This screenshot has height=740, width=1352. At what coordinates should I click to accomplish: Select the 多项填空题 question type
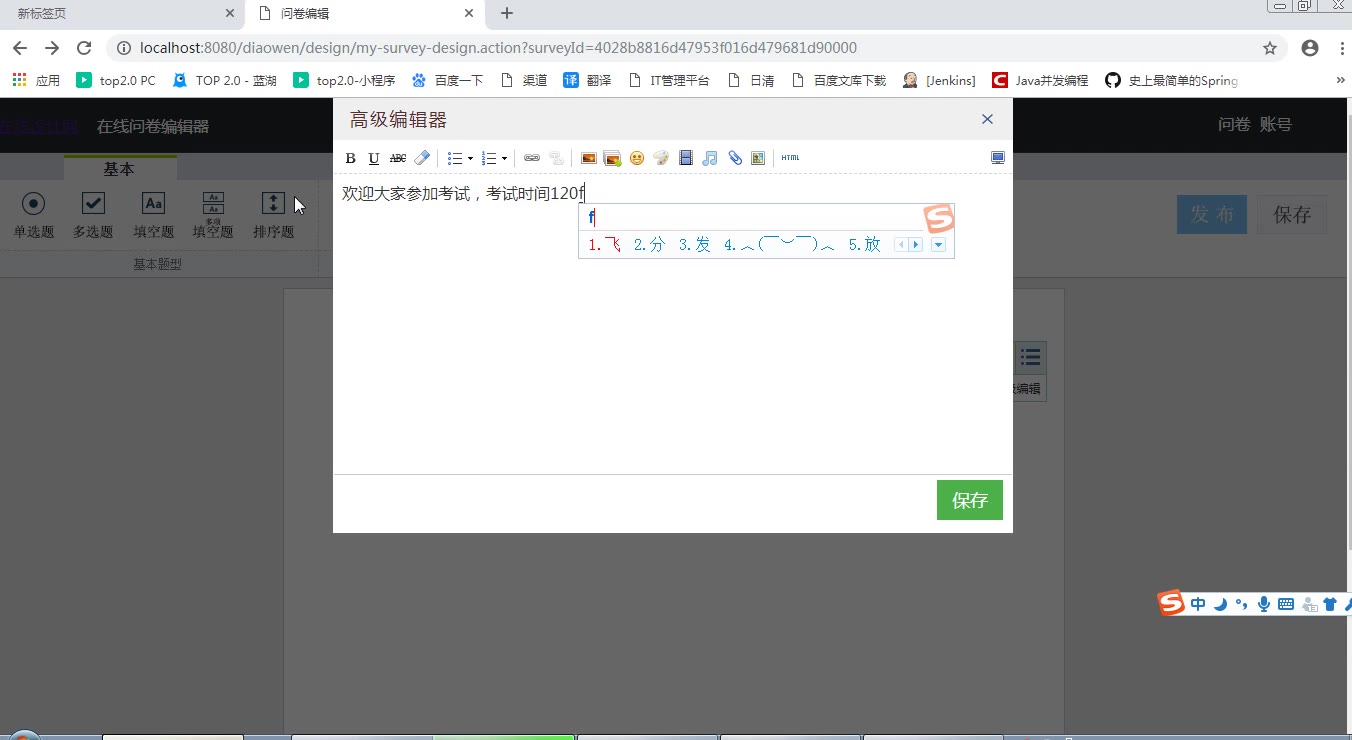pyautogui.click(x=213, y=214)
